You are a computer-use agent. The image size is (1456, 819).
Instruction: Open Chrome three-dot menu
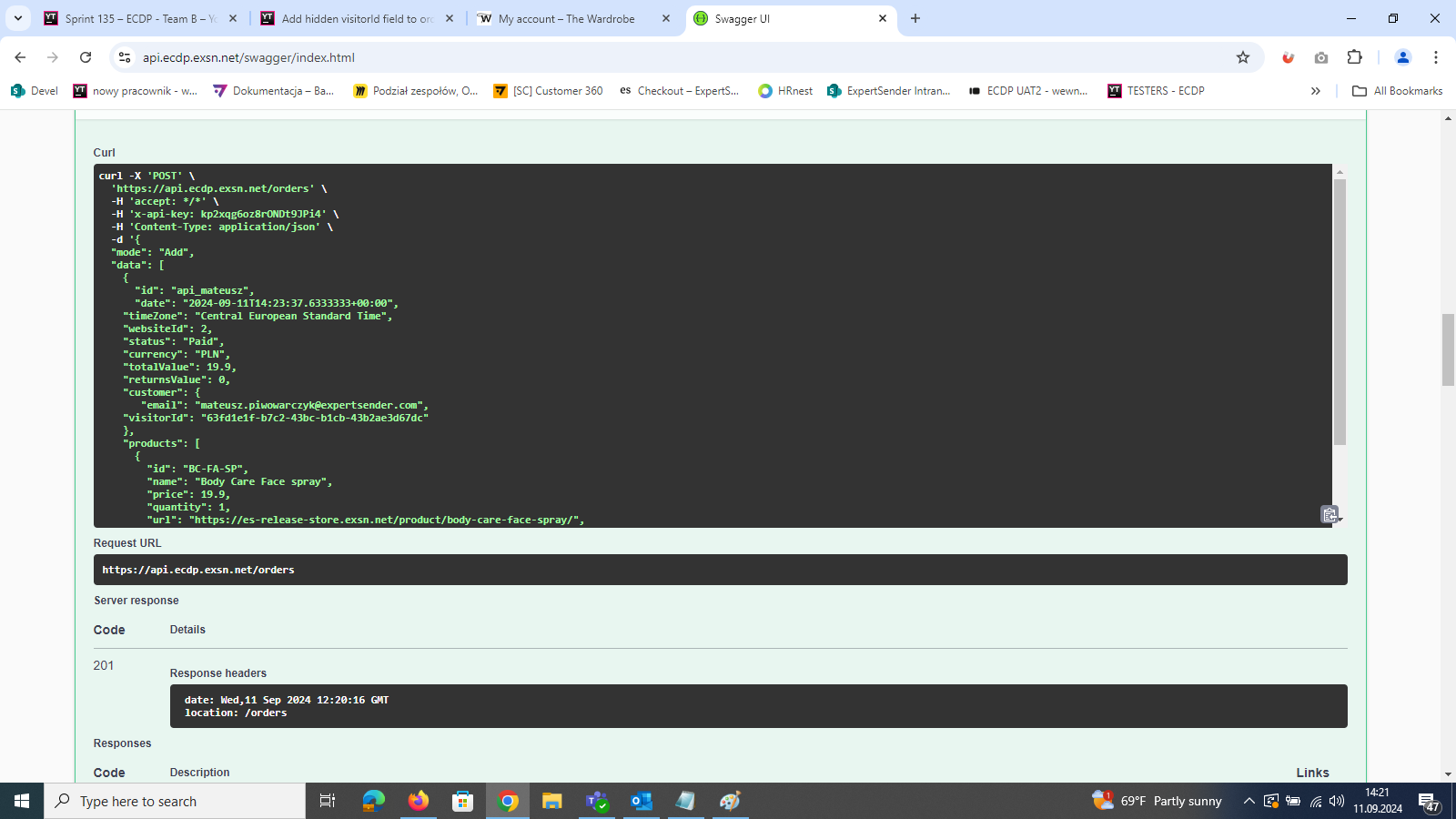[1436, 57]
